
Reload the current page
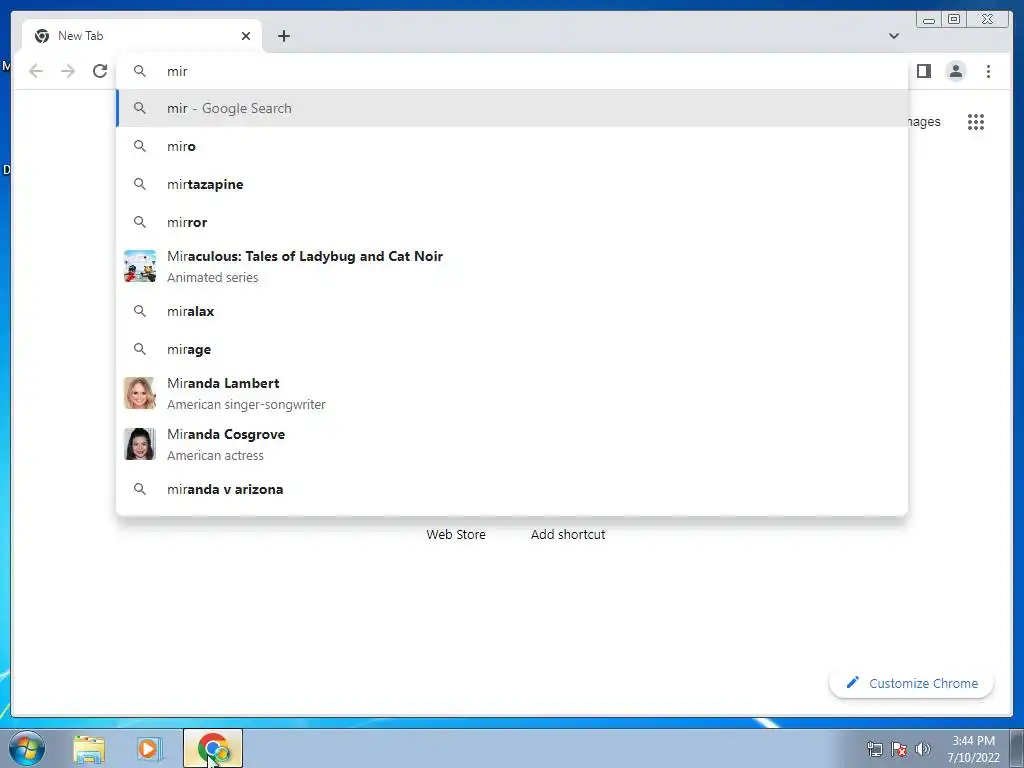click(x=100, y=71)
